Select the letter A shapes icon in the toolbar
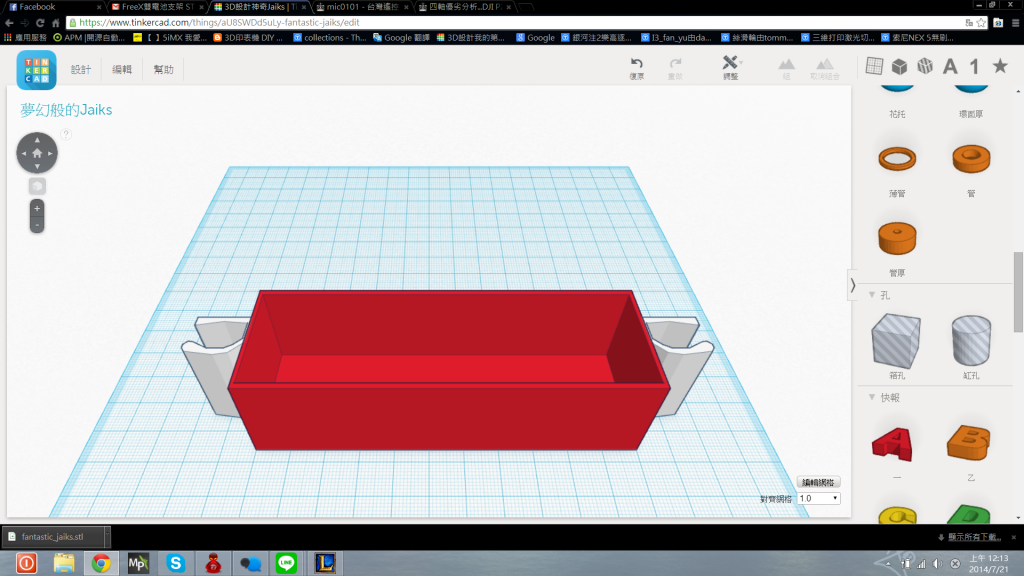This screenshot has height=576, width=1024. [x=950, y=66]
